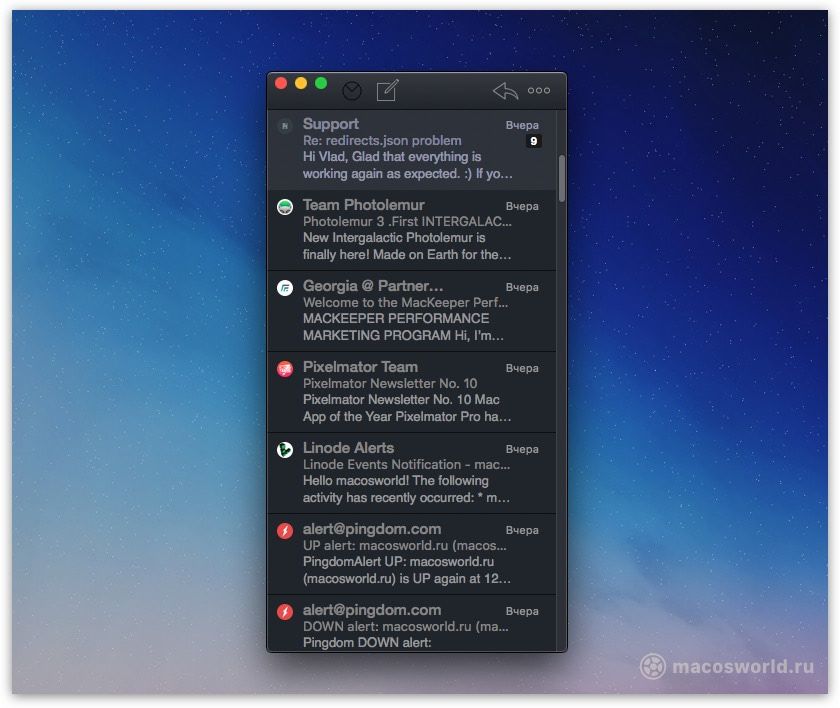Click Team Photolemur avatar icon
This screenshot has height=708, width=840.
[x=285, y=207]
